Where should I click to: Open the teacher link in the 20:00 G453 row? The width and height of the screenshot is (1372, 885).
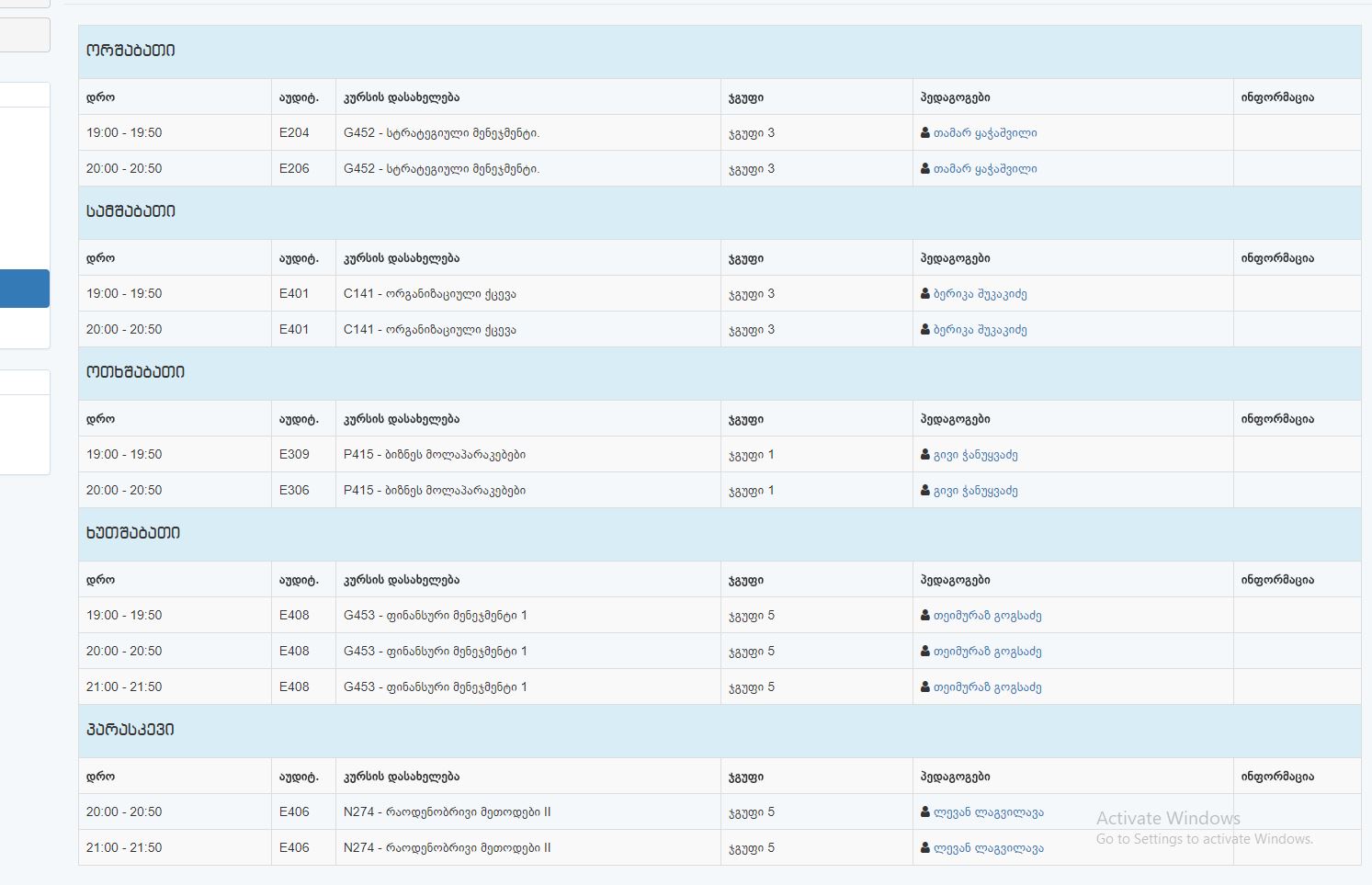click(988, 652)
